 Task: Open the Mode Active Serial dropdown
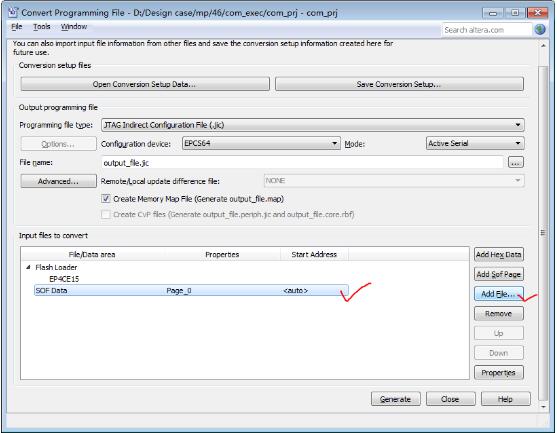click(475, 144)
